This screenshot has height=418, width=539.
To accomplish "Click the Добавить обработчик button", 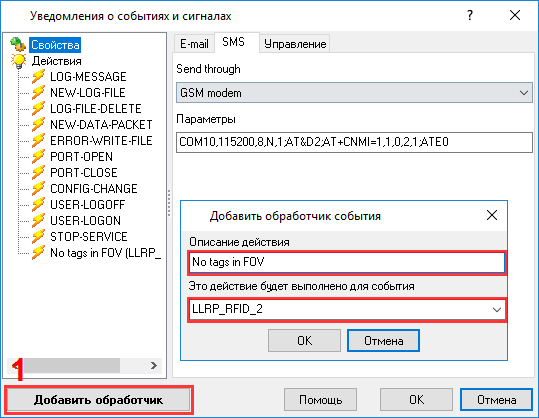I will click(x=98, y=400).
